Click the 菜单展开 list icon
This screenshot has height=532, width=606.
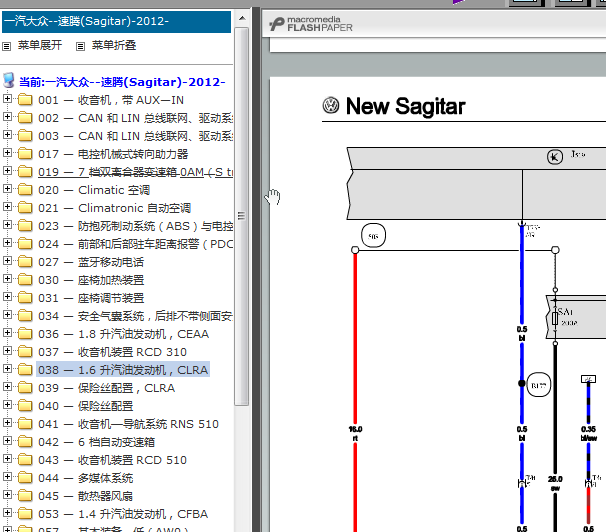click(x=6, y=47)
